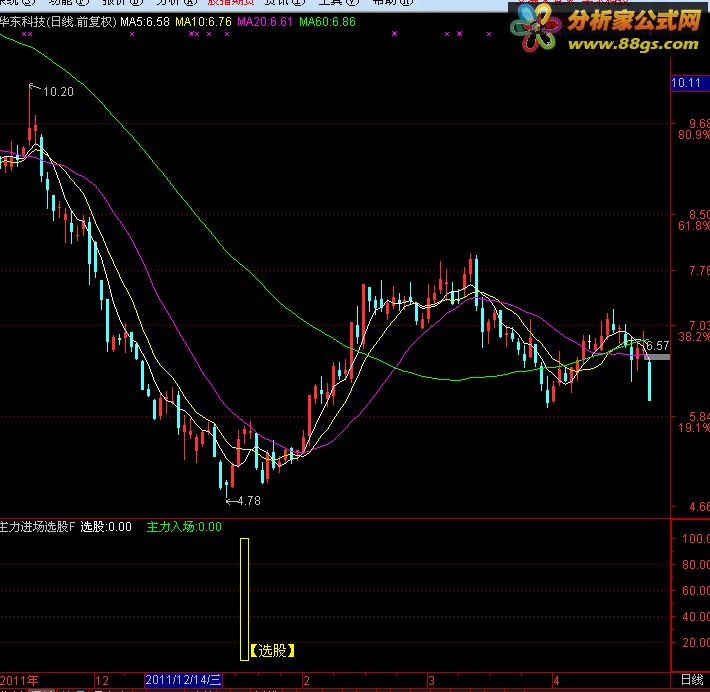Click the 8.50 price axis value
The image size is (710, 692).
(699, 214)
